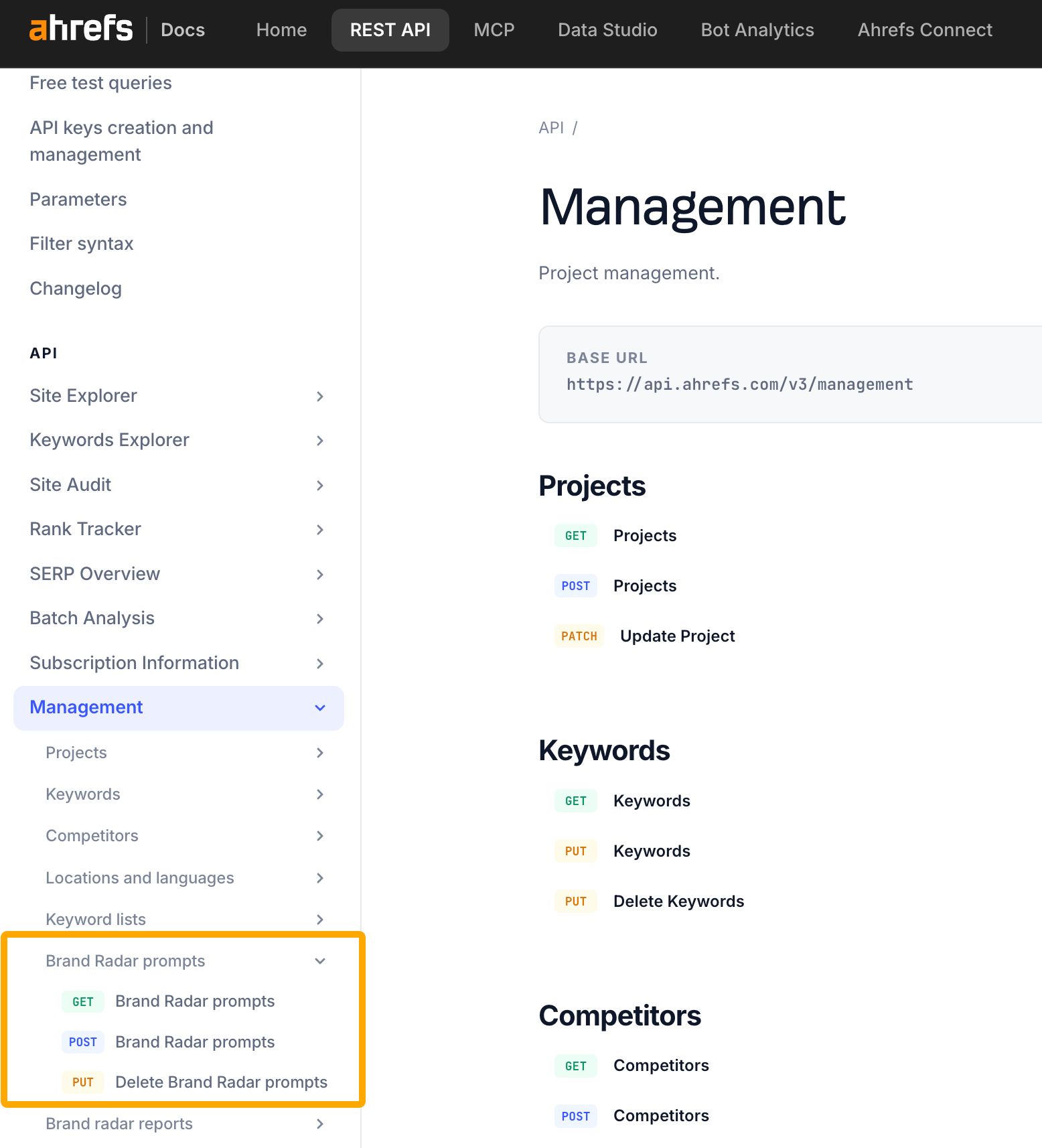Open the Data Studio tab

click(x=607, y=30)
